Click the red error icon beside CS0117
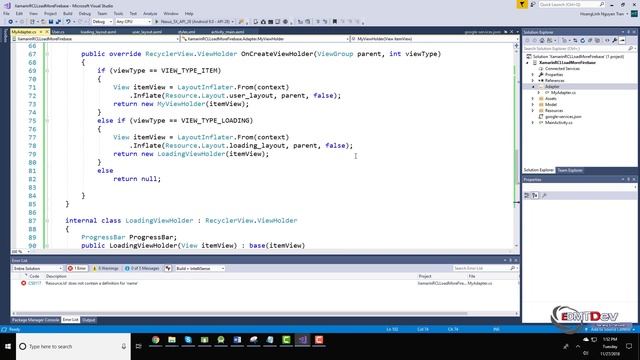The image size is (640, 360). click(23, 283)
